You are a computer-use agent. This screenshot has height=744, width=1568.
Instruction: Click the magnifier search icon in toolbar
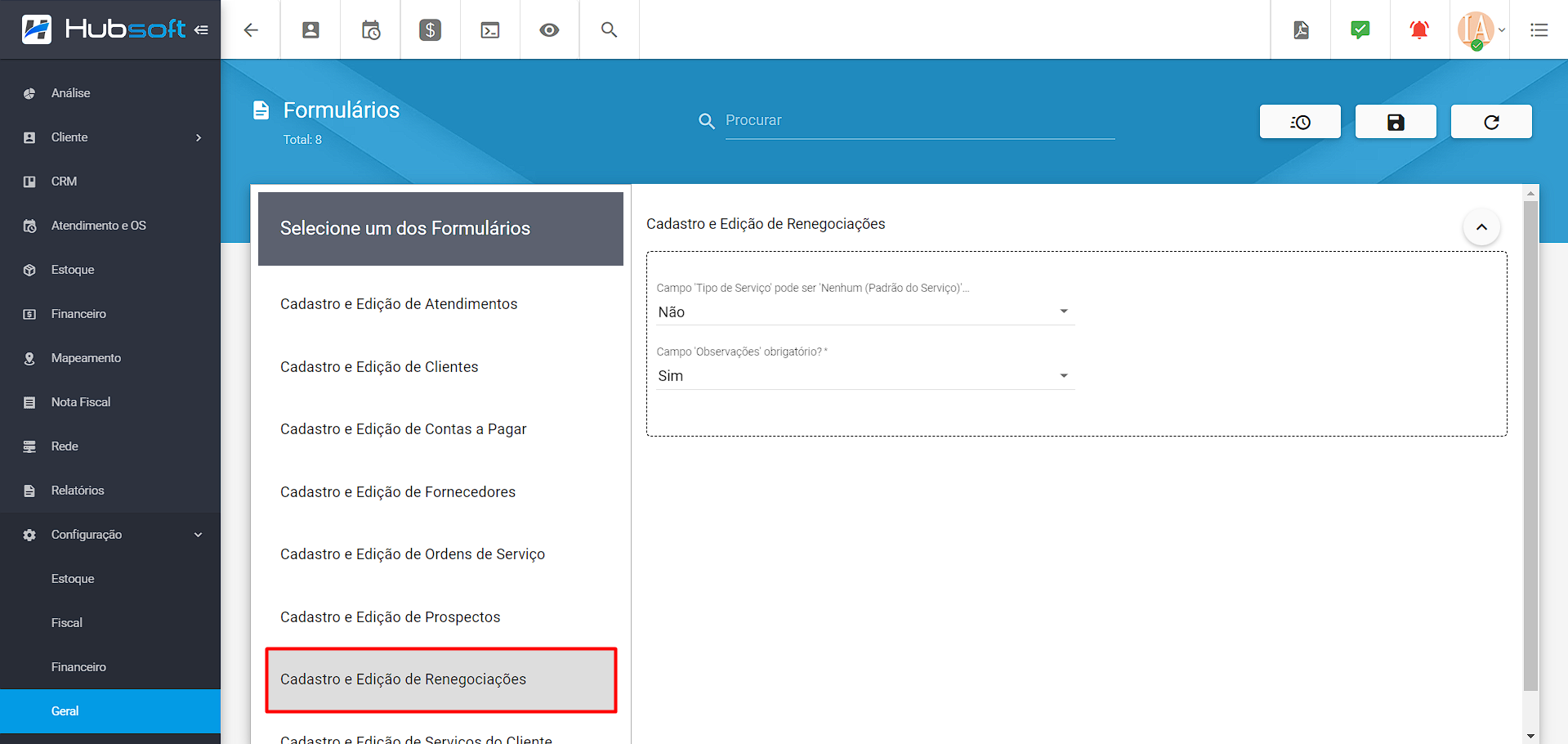click(609, 30)
